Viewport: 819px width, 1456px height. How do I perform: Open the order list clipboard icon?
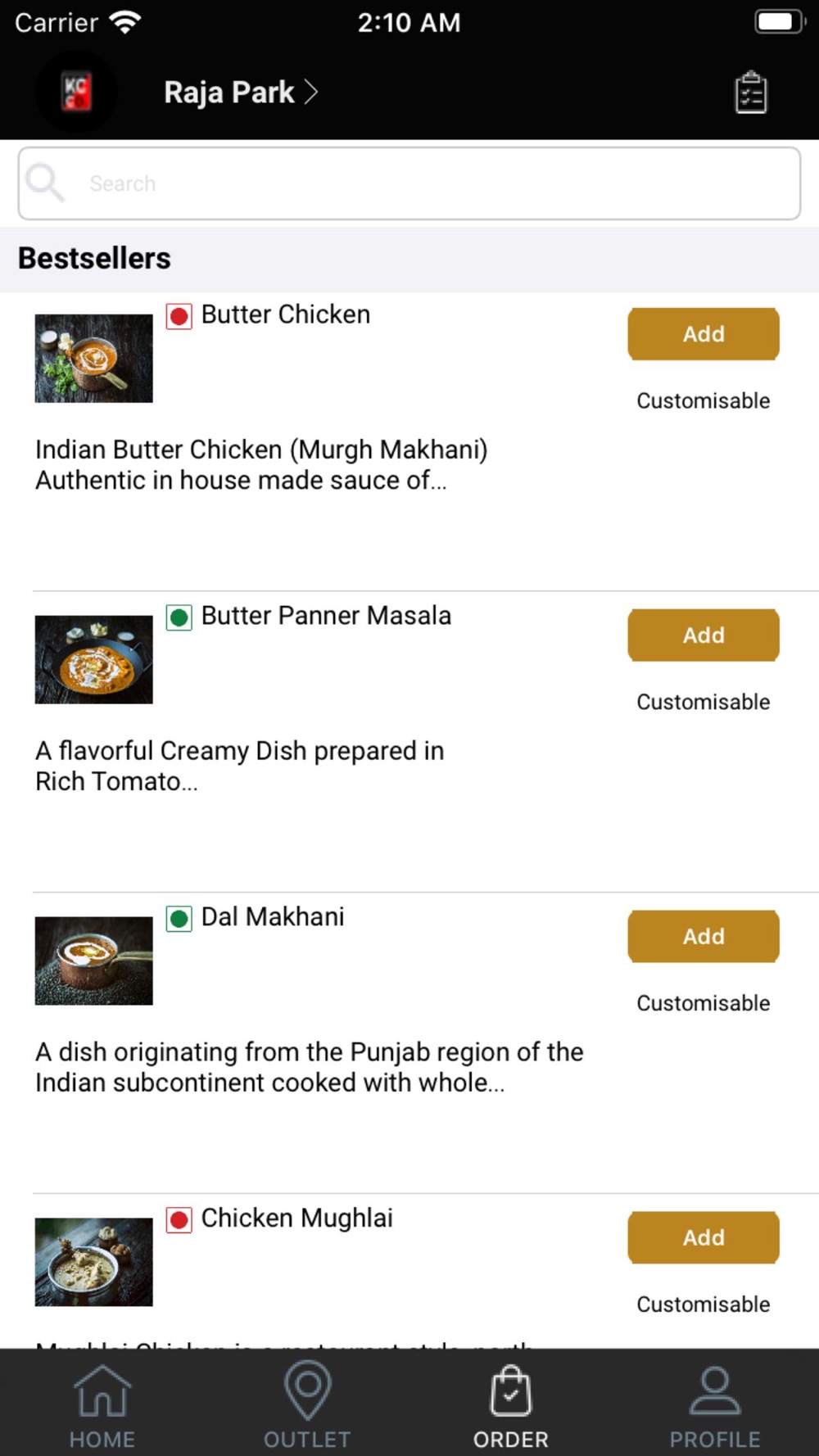[750, 93]
